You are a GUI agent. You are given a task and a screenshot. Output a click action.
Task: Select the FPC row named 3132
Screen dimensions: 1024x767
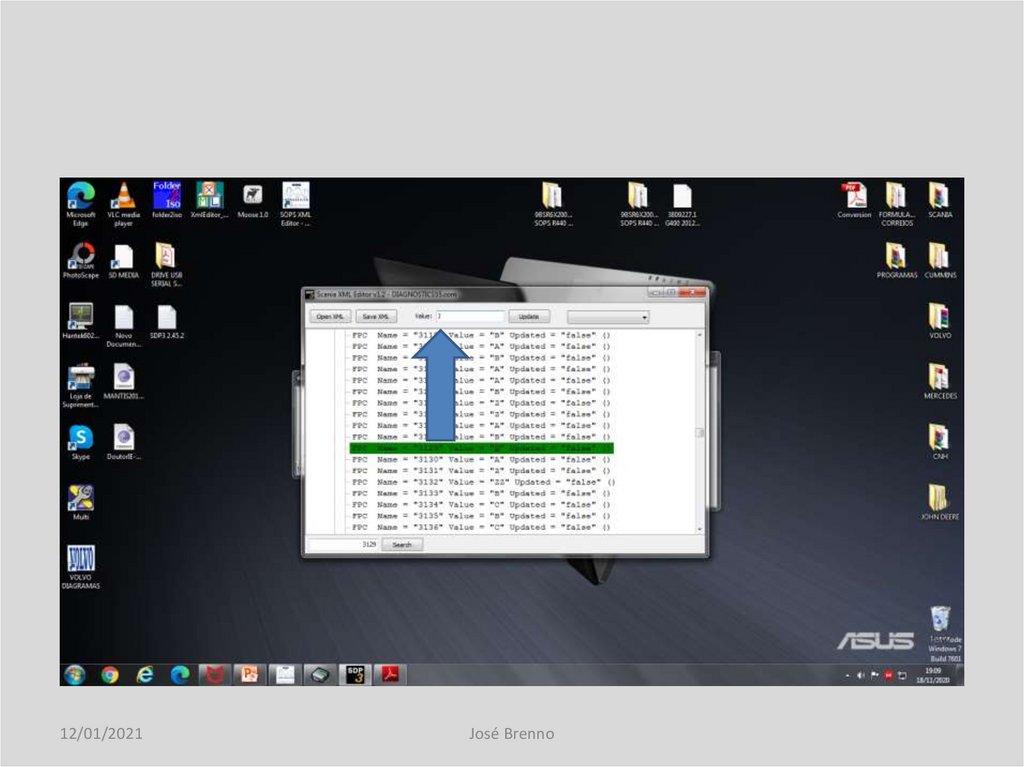[x=483, y=482]
